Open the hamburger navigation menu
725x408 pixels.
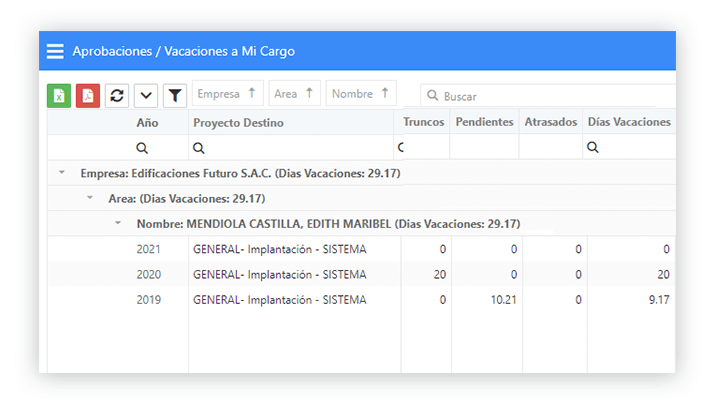coord(55,51)
